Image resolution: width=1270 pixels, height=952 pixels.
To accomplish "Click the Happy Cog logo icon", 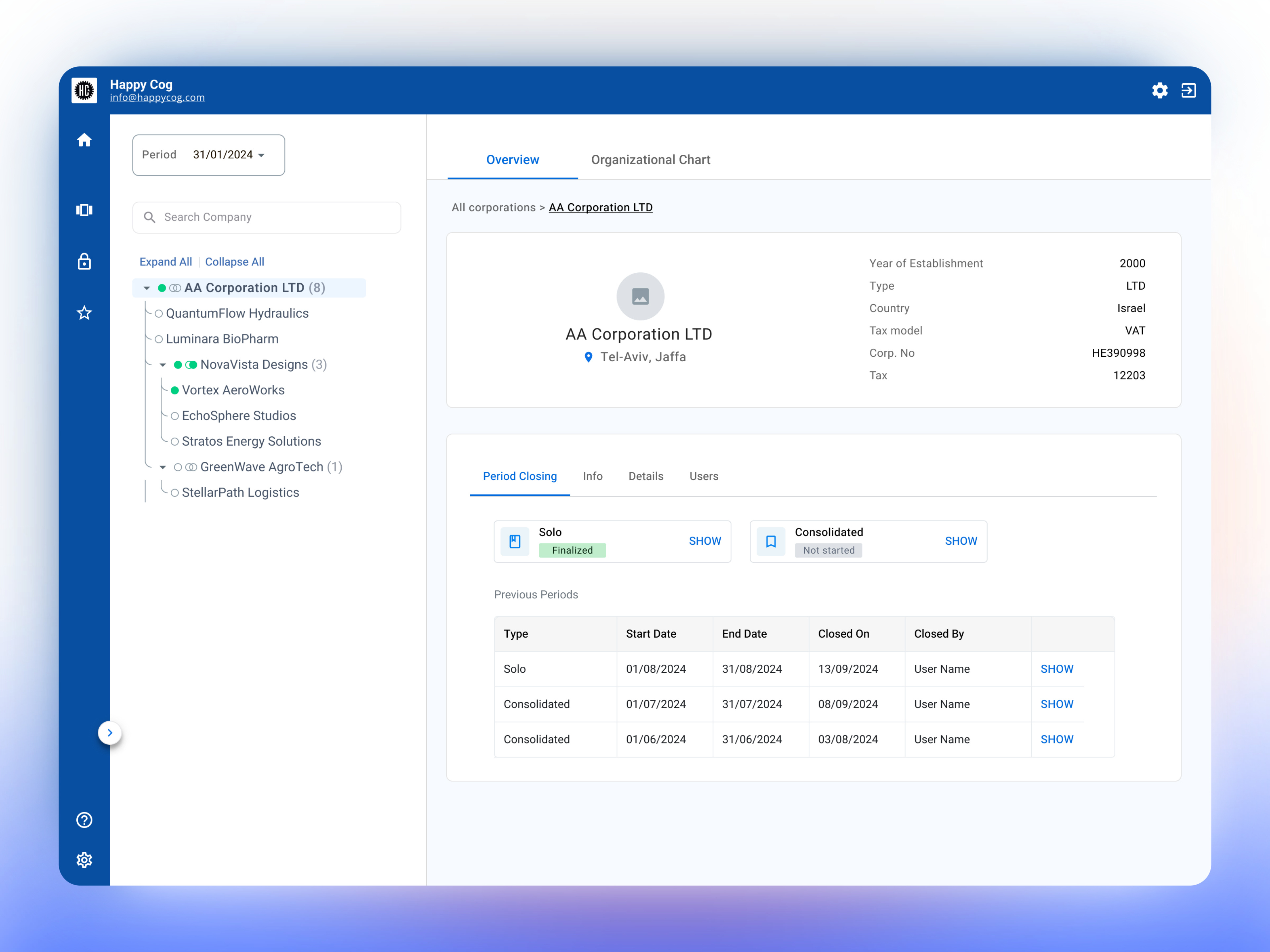I will pos(84,90).
